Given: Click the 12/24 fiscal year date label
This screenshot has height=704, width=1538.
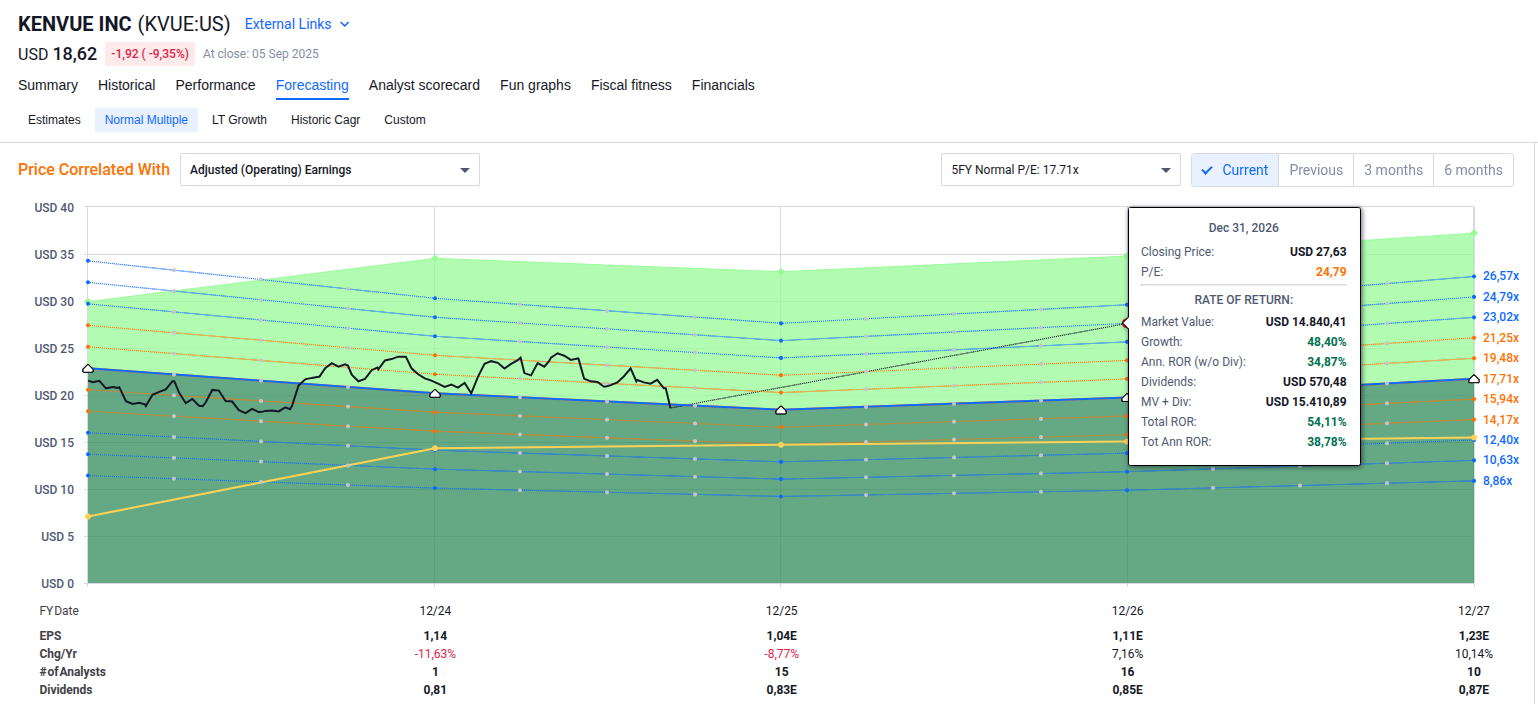Looking at the screenshot, I should [434, 611].
